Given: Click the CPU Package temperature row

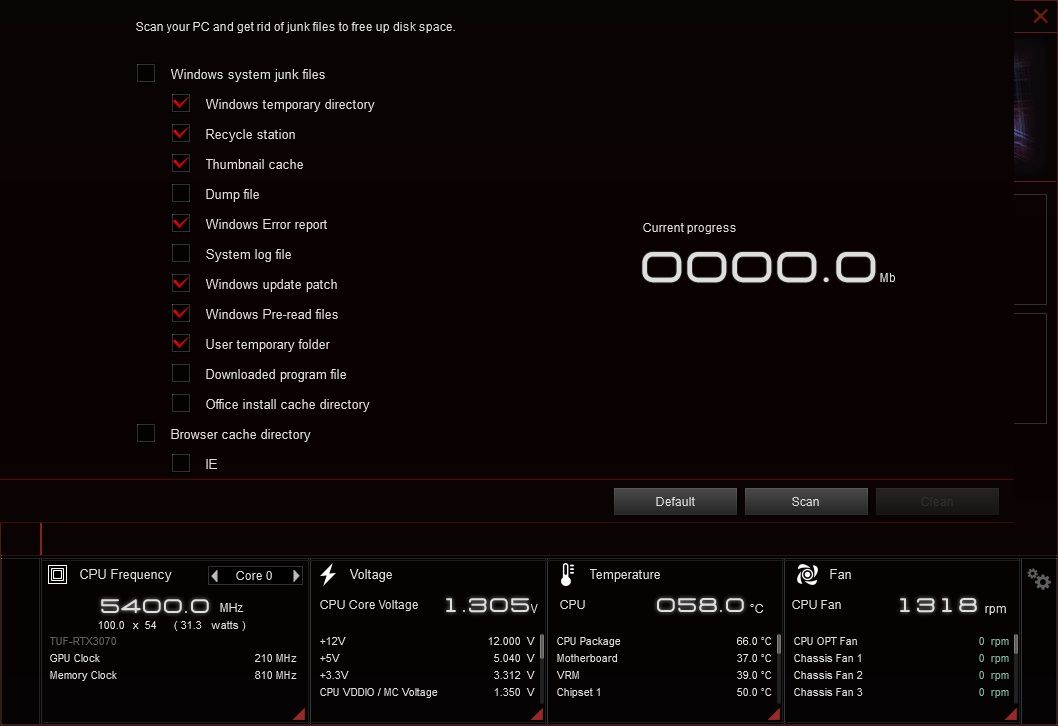Looking at the screenshot, I should (664, 641).
